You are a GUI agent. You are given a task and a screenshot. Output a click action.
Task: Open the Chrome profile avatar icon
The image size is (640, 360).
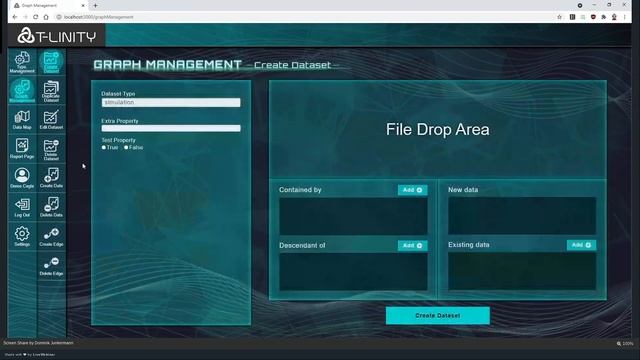point(614,17)
